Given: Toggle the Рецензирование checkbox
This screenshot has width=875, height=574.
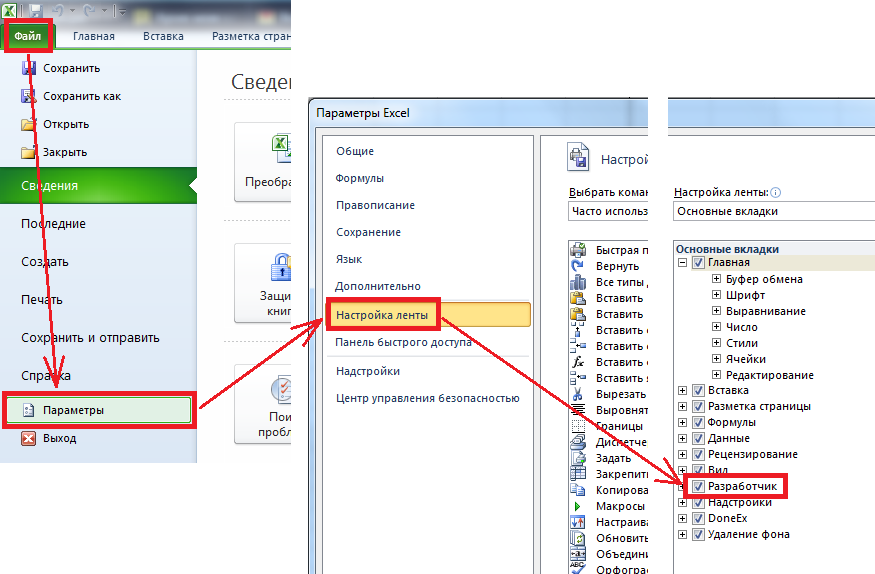Looking at the screenshot, I should pyautogui.click(x=698, y=455).
